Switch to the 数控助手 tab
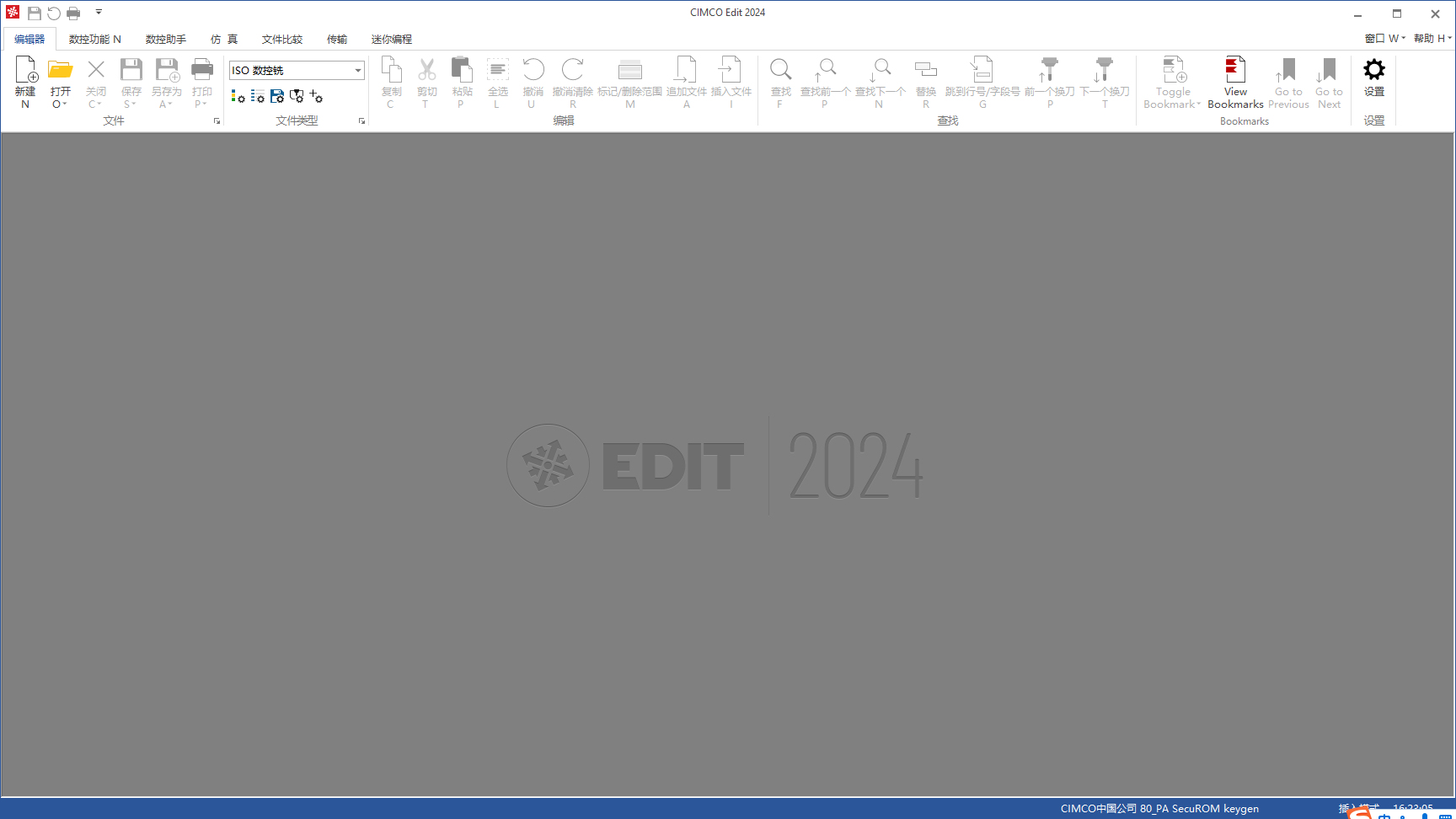This screenshot has width=1456, height=819. coord(165,39)
